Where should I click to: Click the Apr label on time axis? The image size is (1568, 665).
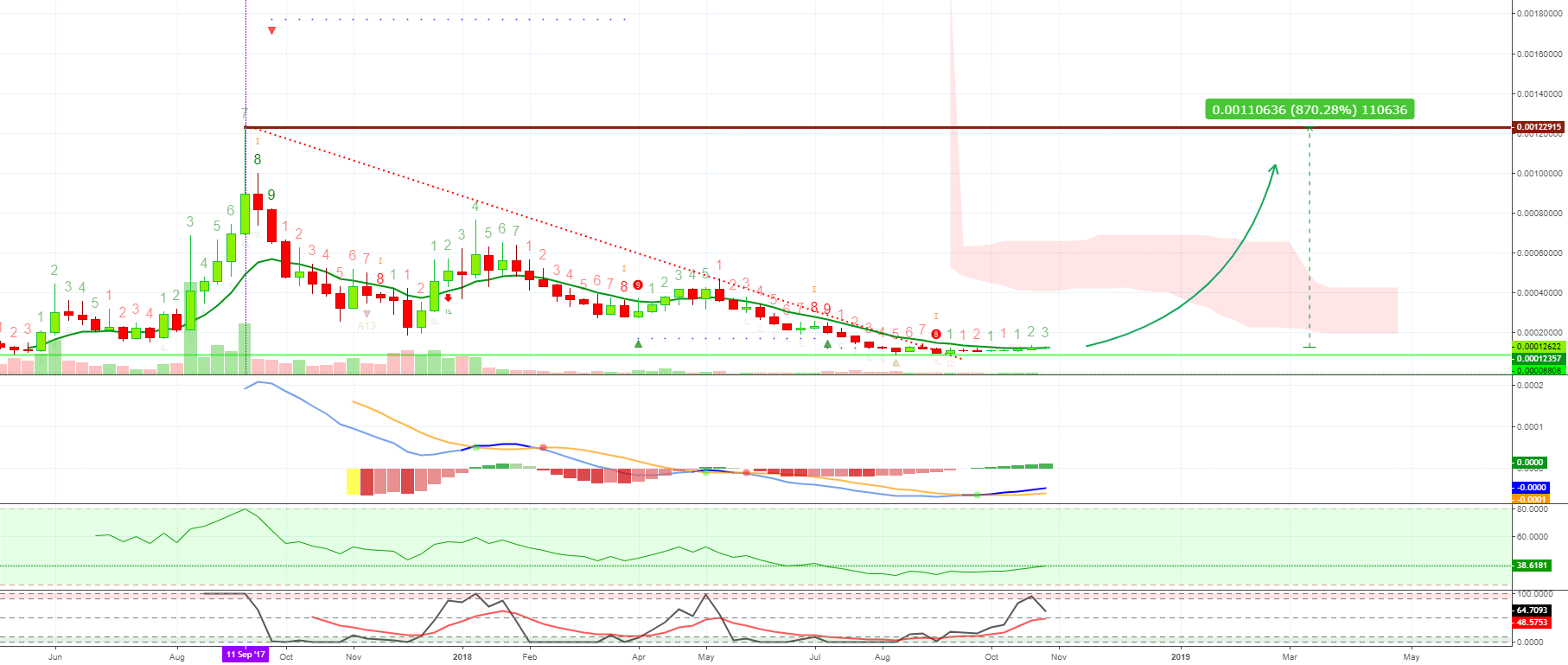click(639, 657)
